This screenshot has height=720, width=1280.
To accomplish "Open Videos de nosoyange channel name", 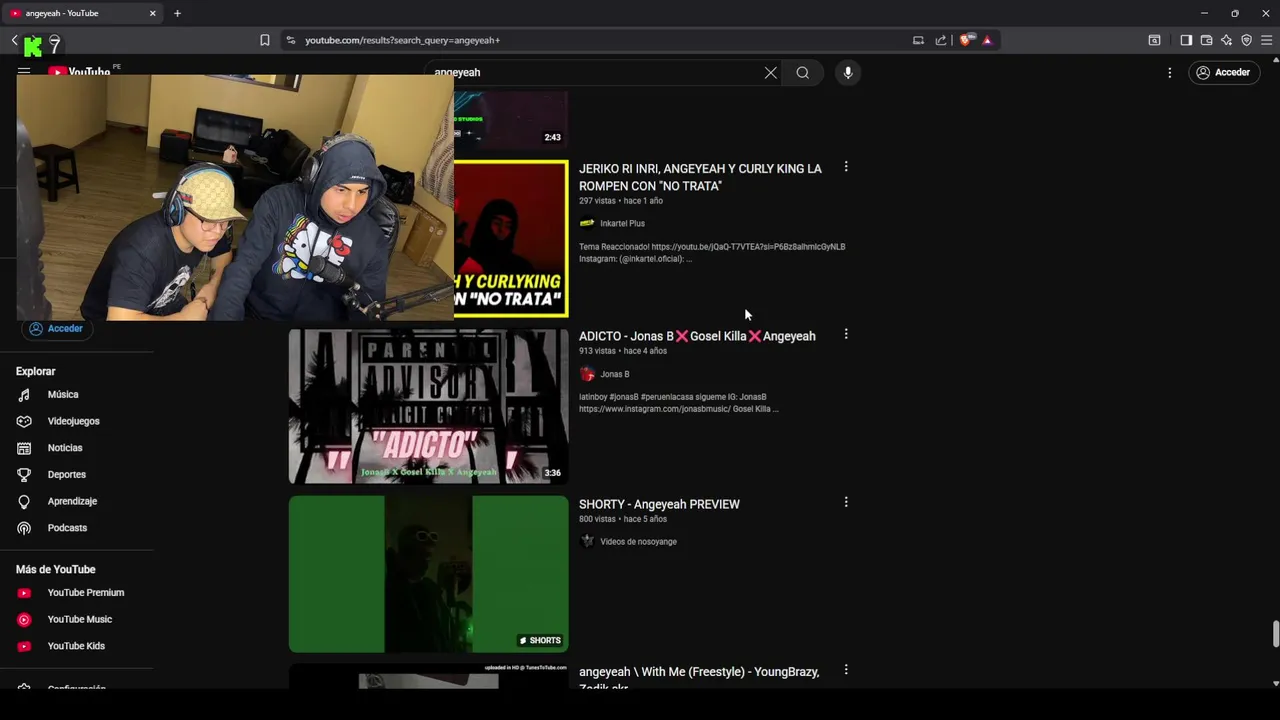I will [x=638, y=541].
